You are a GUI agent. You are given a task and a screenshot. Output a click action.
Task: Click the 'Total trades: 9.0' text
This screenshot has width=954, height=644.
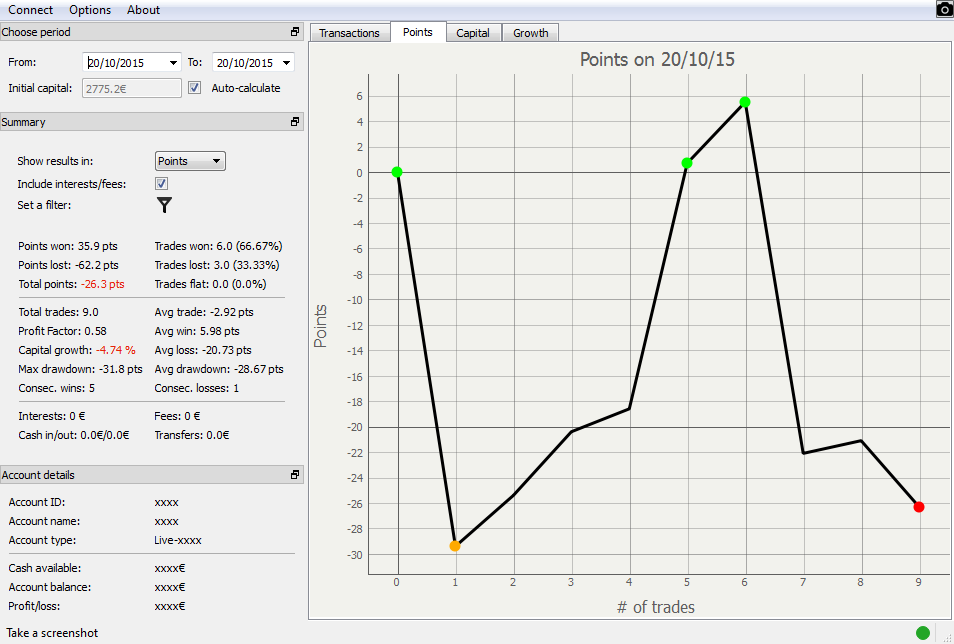coord(58,312)
